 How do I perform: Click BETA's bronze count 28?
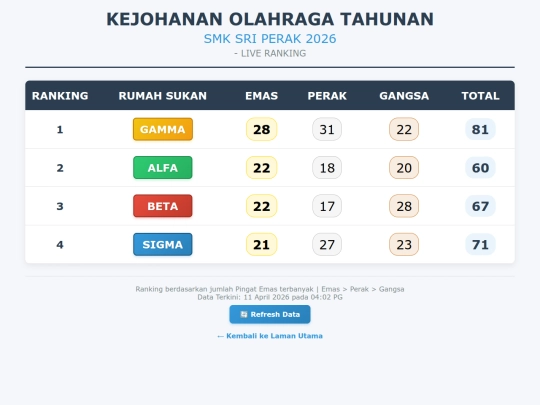click(x=404, y=206)
